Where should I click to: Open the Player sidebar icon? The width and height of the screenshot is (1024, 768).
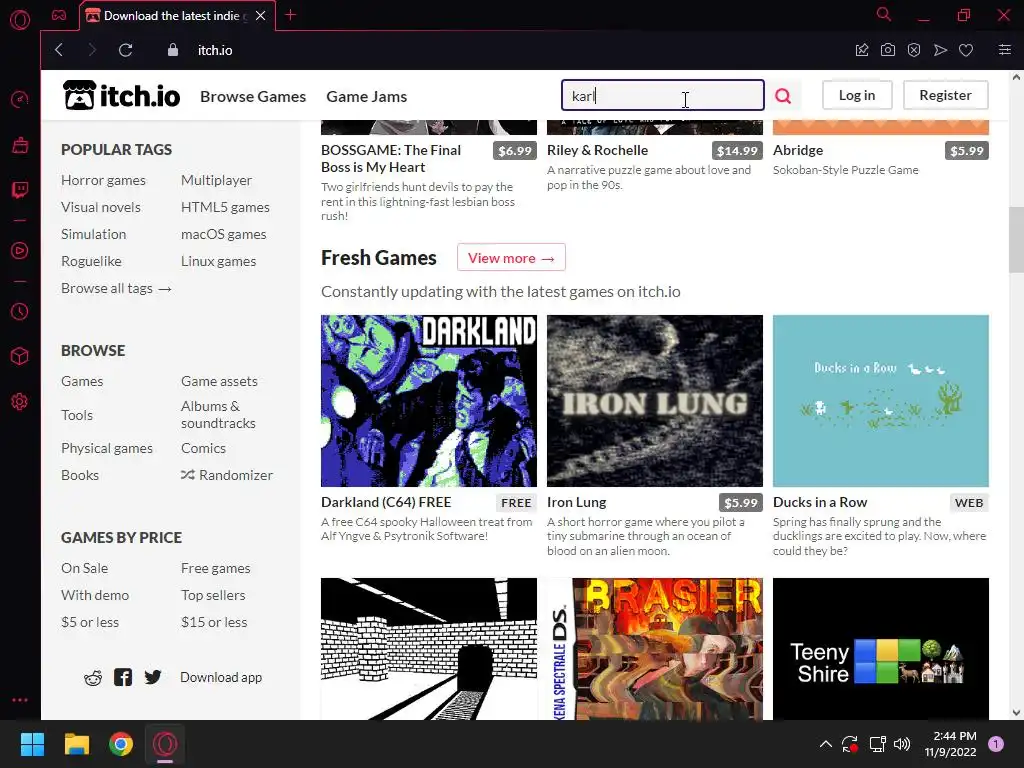[20, 251]
